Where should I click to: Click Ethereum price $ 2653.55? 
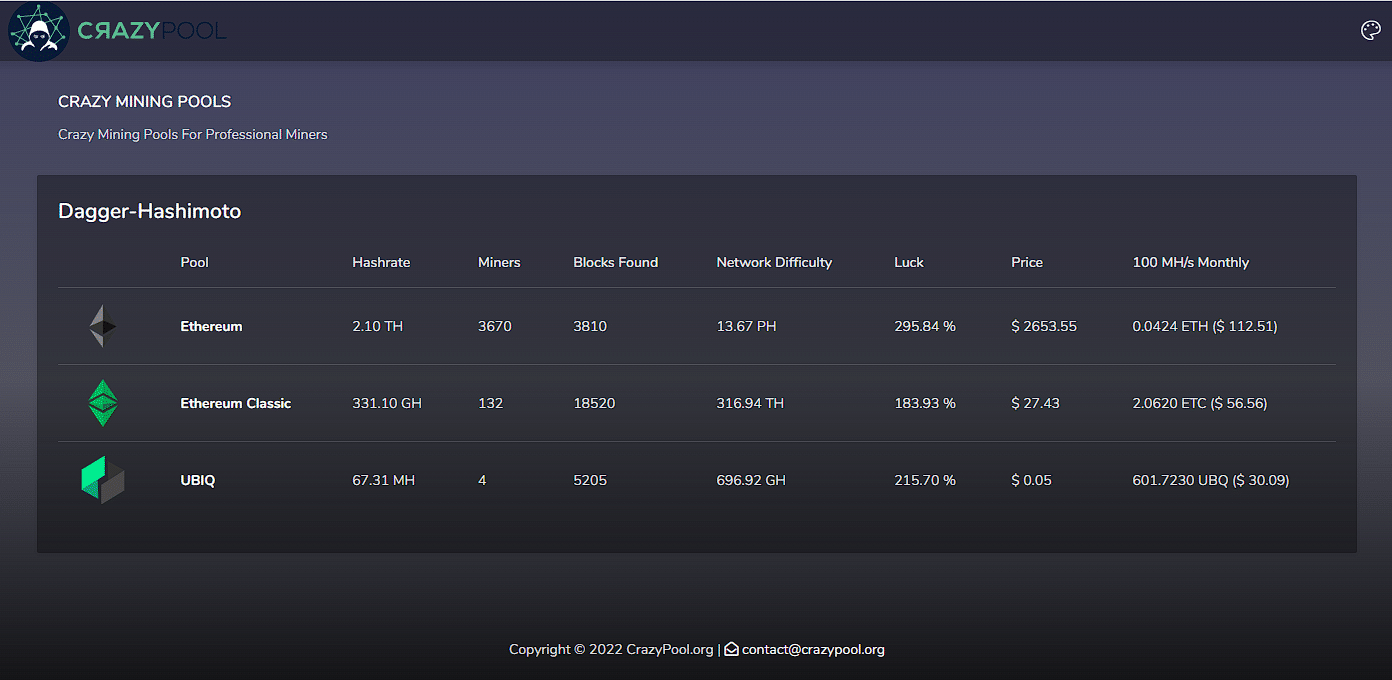[x=1044, y=326]
